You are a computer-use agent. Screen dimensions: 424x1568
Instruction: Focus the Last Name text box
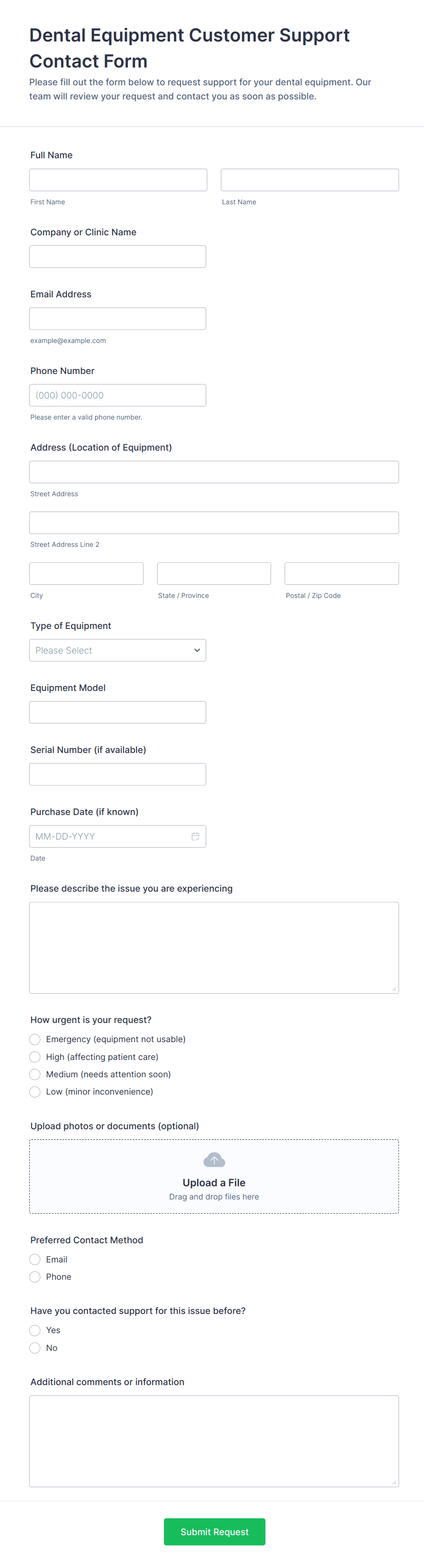pyautogui.click(x=310, y=180)
